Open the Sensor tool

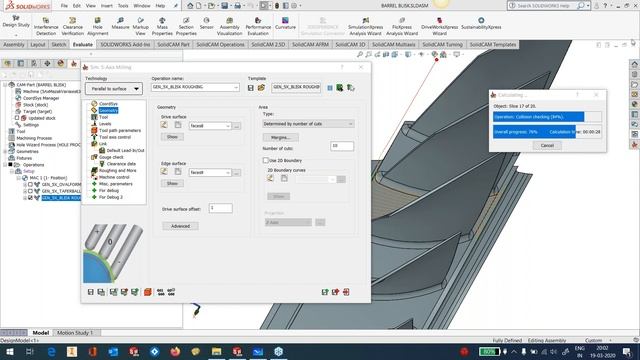click(x=207, y=23)
